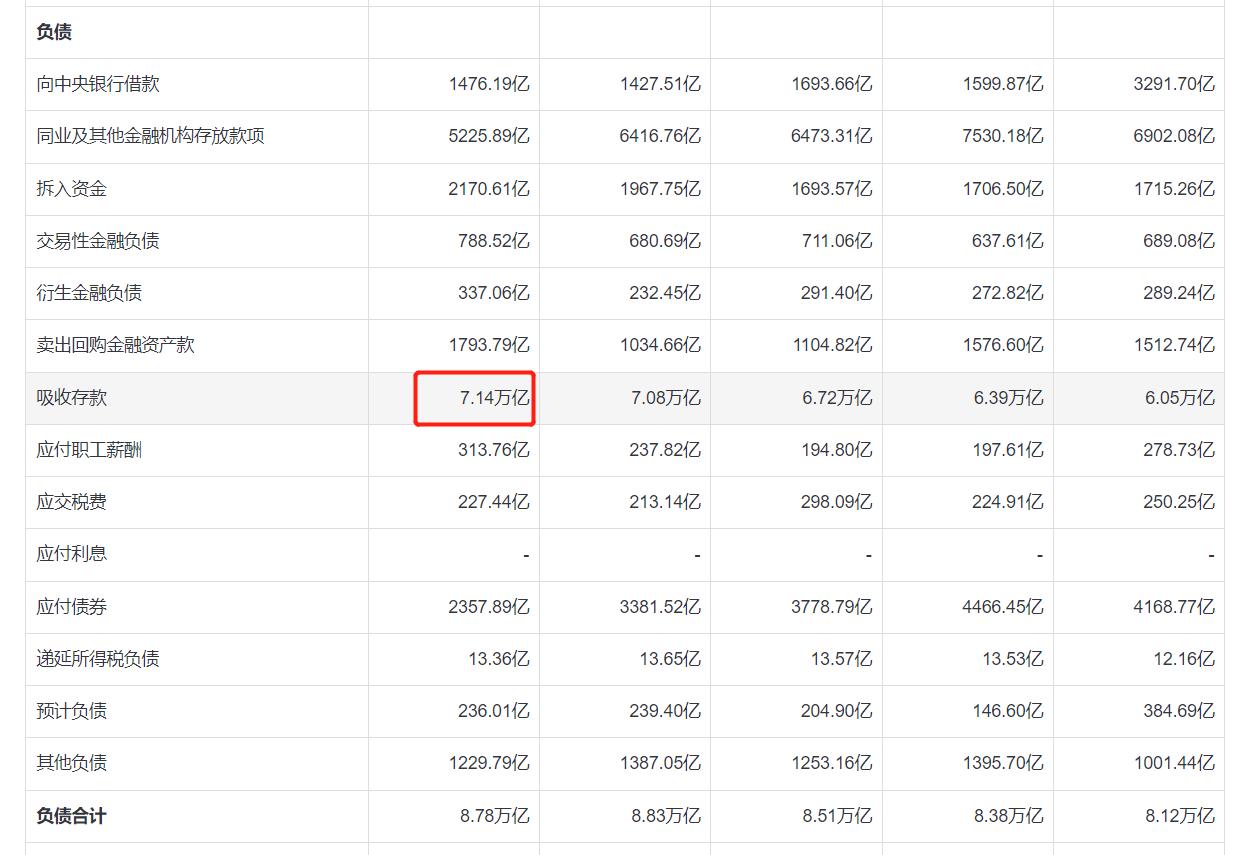Select the 拆入资金 row label
Viewport: 1242px width, 855px height.
coord(71,189)
